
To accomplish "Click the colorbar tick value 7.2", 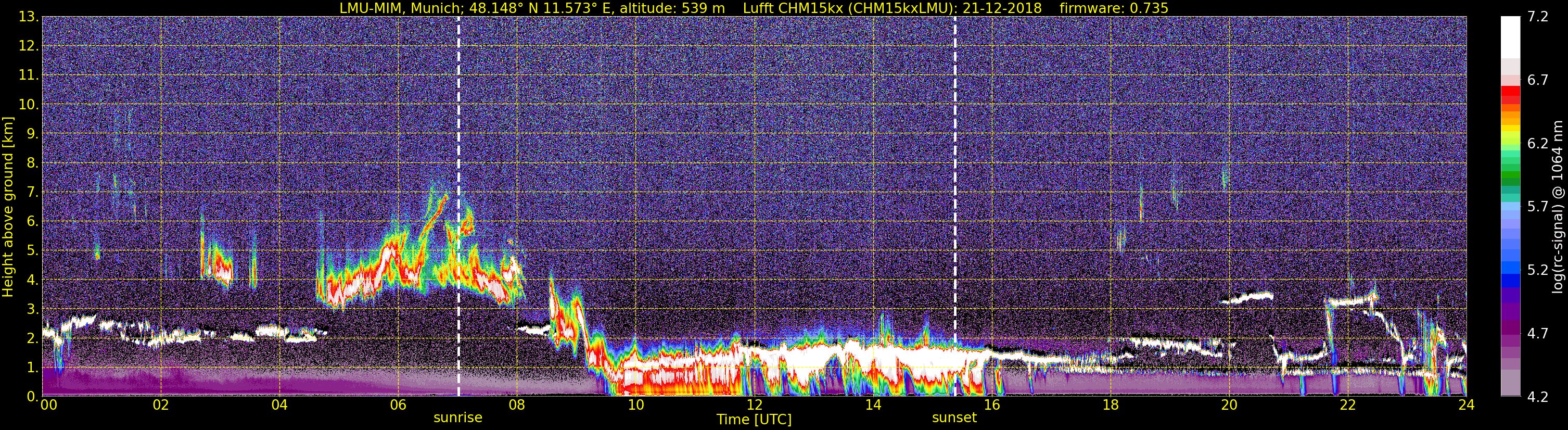I will [1538, 17].
